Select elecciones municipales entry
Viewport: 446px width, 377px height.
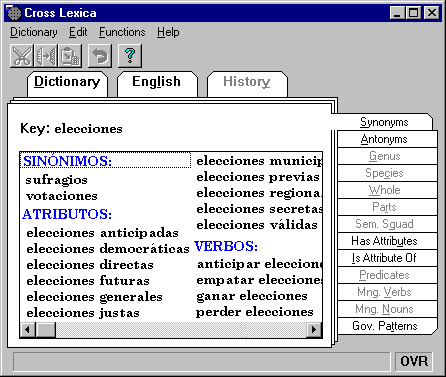(259, 161)
